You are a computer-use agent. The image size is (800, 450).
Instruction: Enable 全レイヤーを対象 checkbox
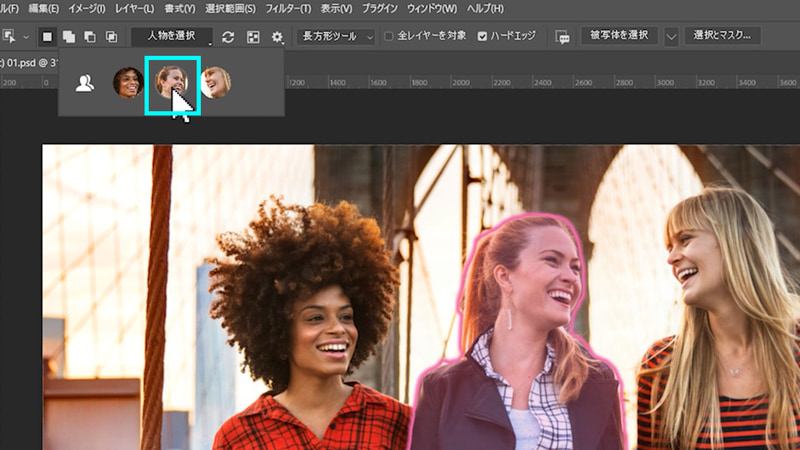[x=389, y=36]
